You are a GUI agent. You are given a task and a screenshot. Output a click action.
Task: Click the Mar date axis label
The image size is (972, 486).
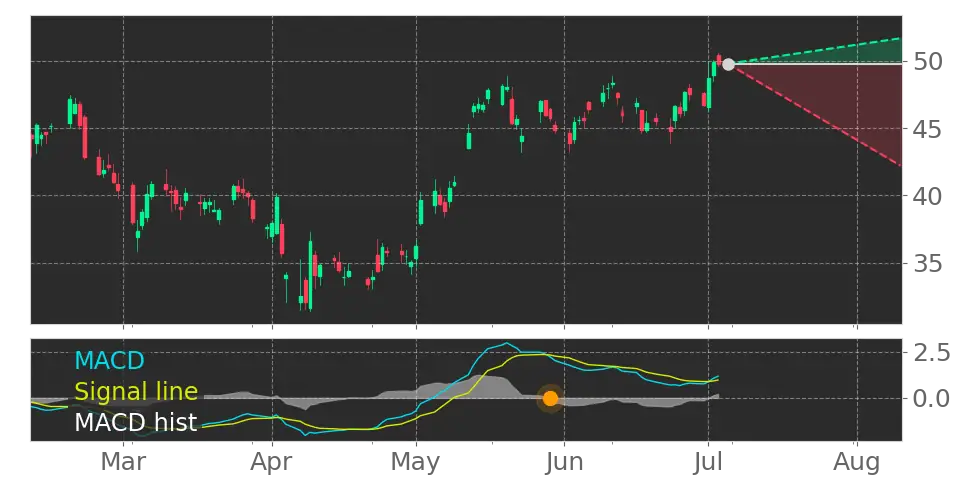(x=123, y=462)
